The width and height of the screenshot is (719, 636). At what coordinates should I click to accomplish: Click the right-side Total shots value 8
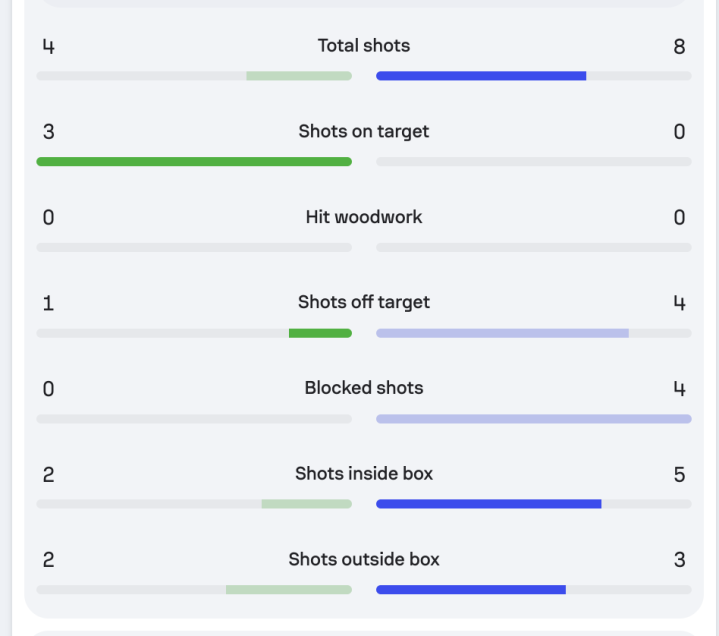[679, 47]
